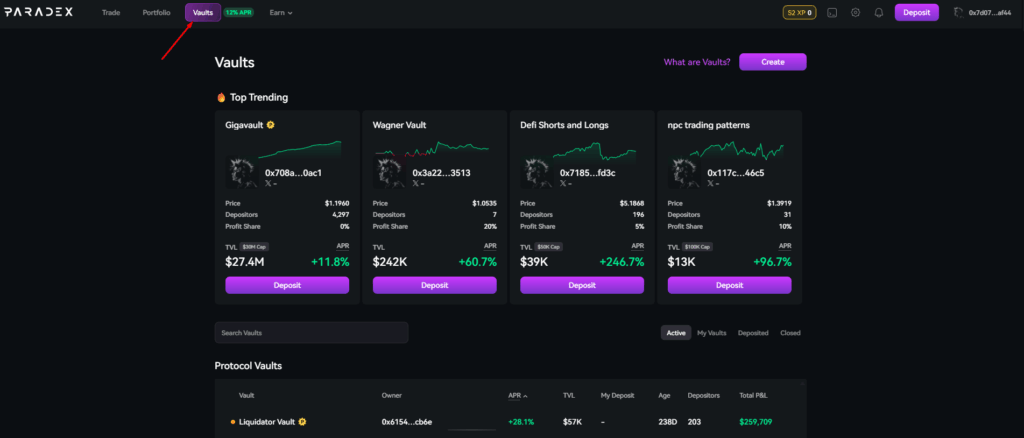Click the wallet avatar beside 0x7d07...af44

pyautogui.click(x=959, y=12)
